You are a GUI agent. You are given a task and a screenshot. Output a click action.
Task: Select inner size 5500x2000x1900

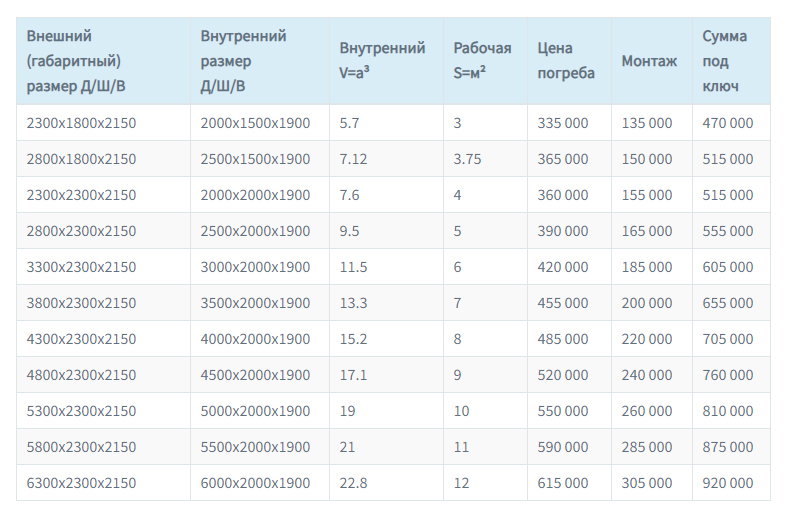pos(255,447)
